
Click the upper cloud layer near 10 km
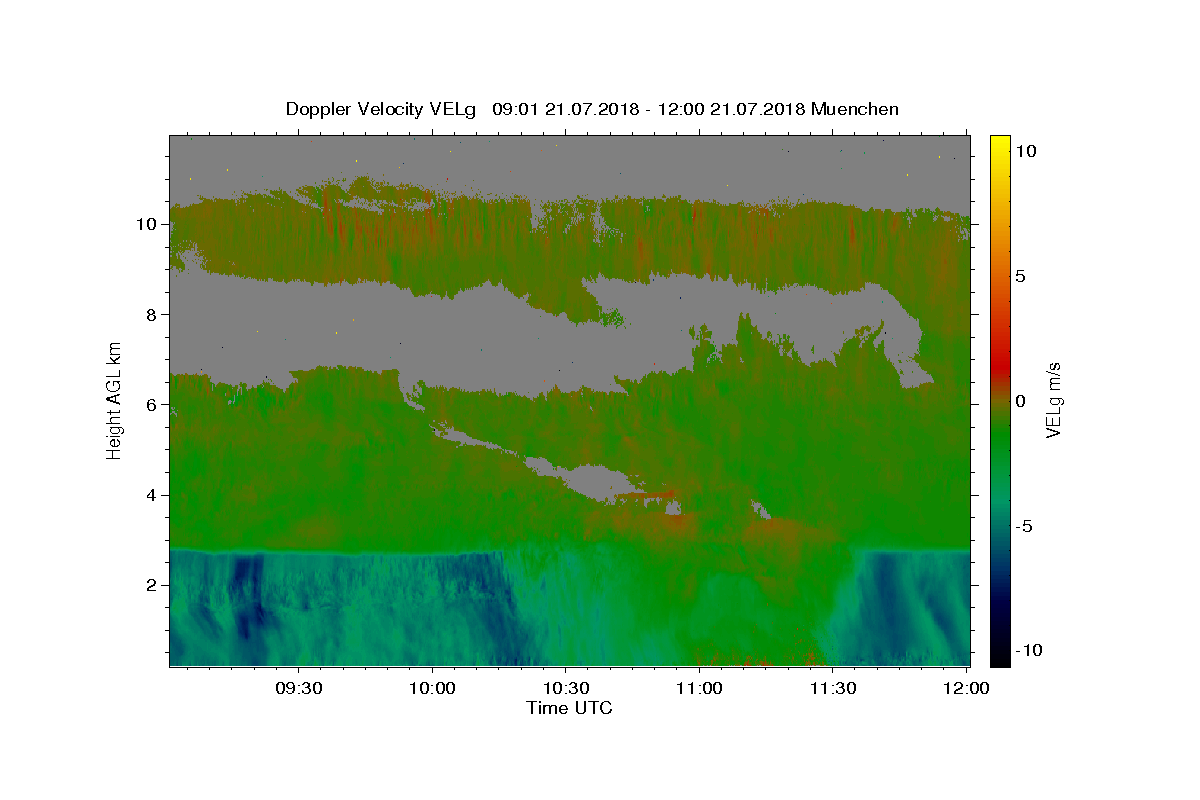(x=570, y=235)
